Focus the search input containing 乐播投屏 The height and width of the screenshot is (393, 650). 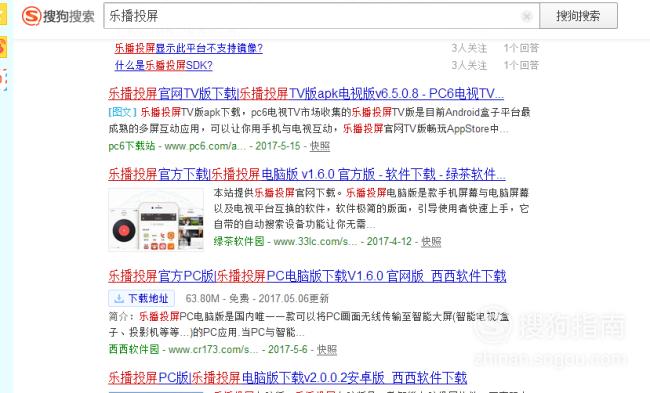[x=321, y=16]
